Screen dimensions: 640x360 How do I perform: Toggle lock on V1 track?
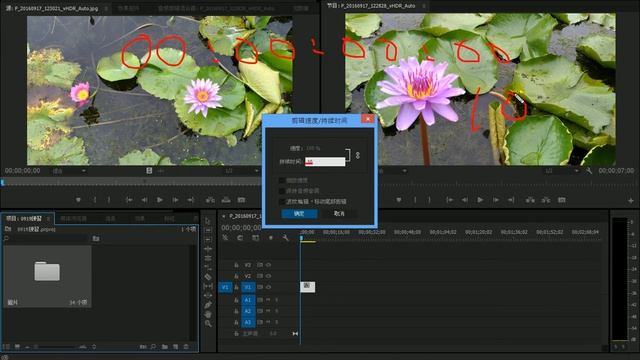coord(236,287)
